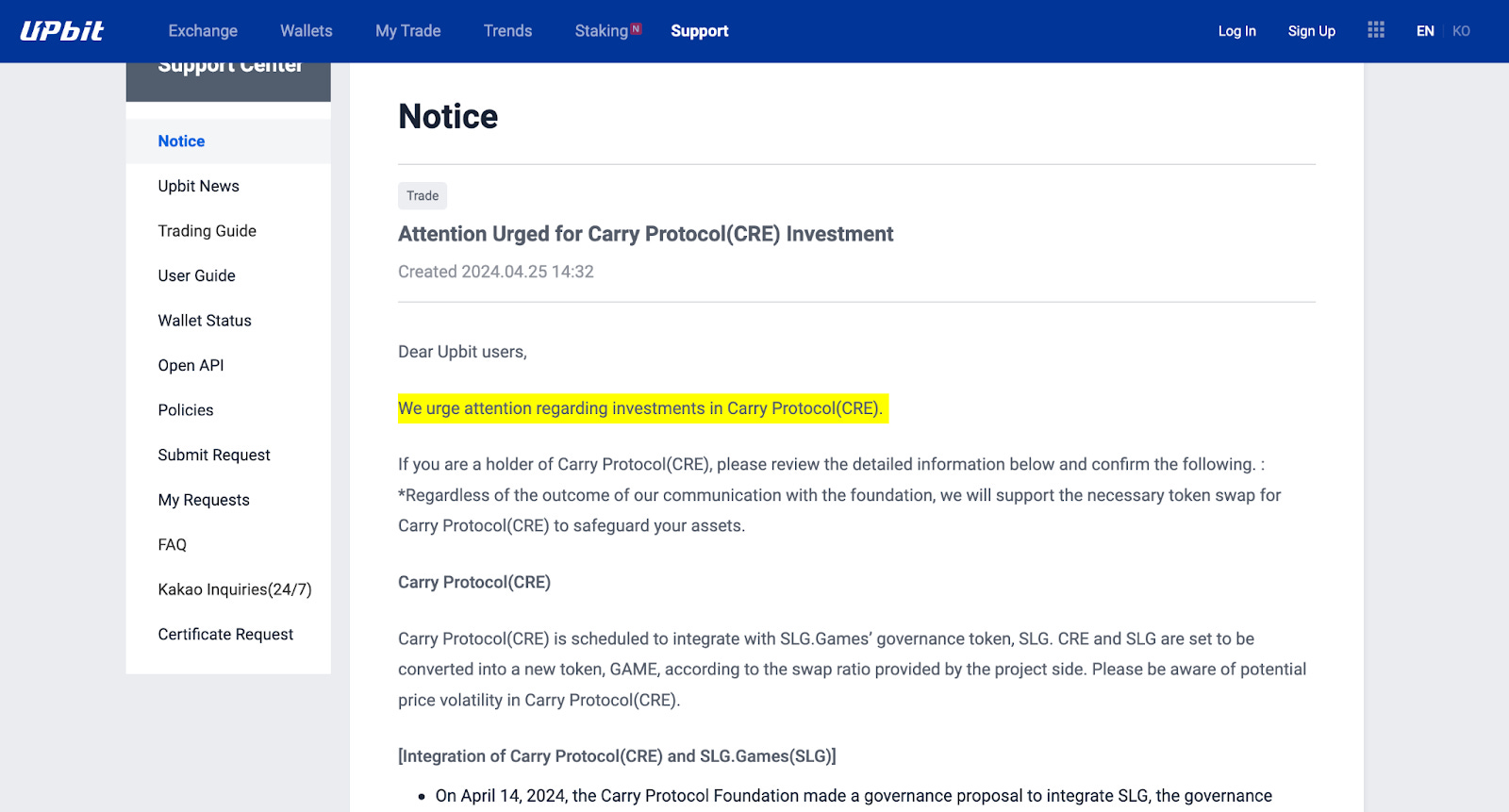1509x812 pixels.
Task: Open the Open API page
Action: coord(191,365)
